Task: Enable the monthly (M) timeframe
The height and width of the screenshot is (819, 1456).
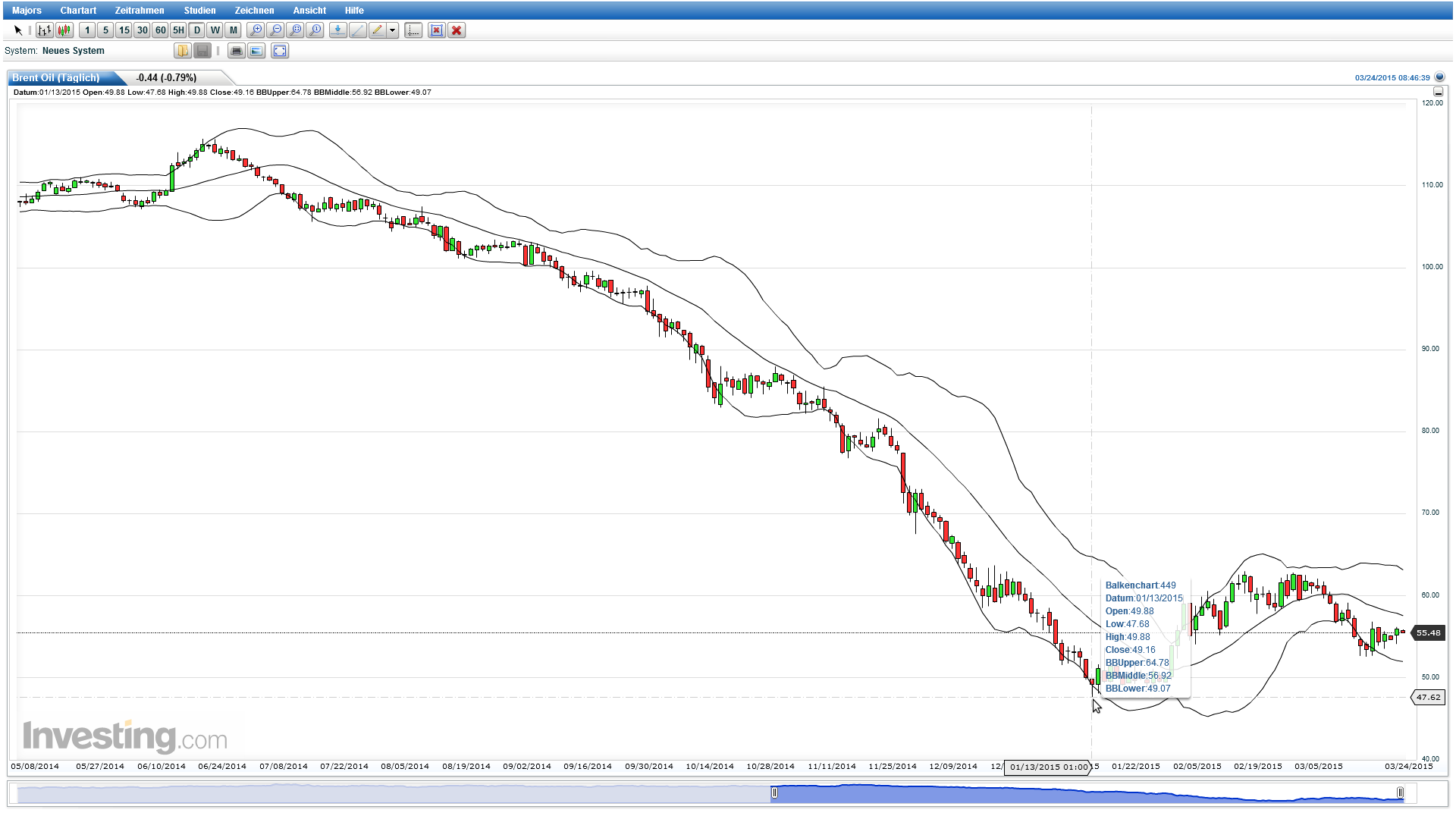Action: [233, 30]
